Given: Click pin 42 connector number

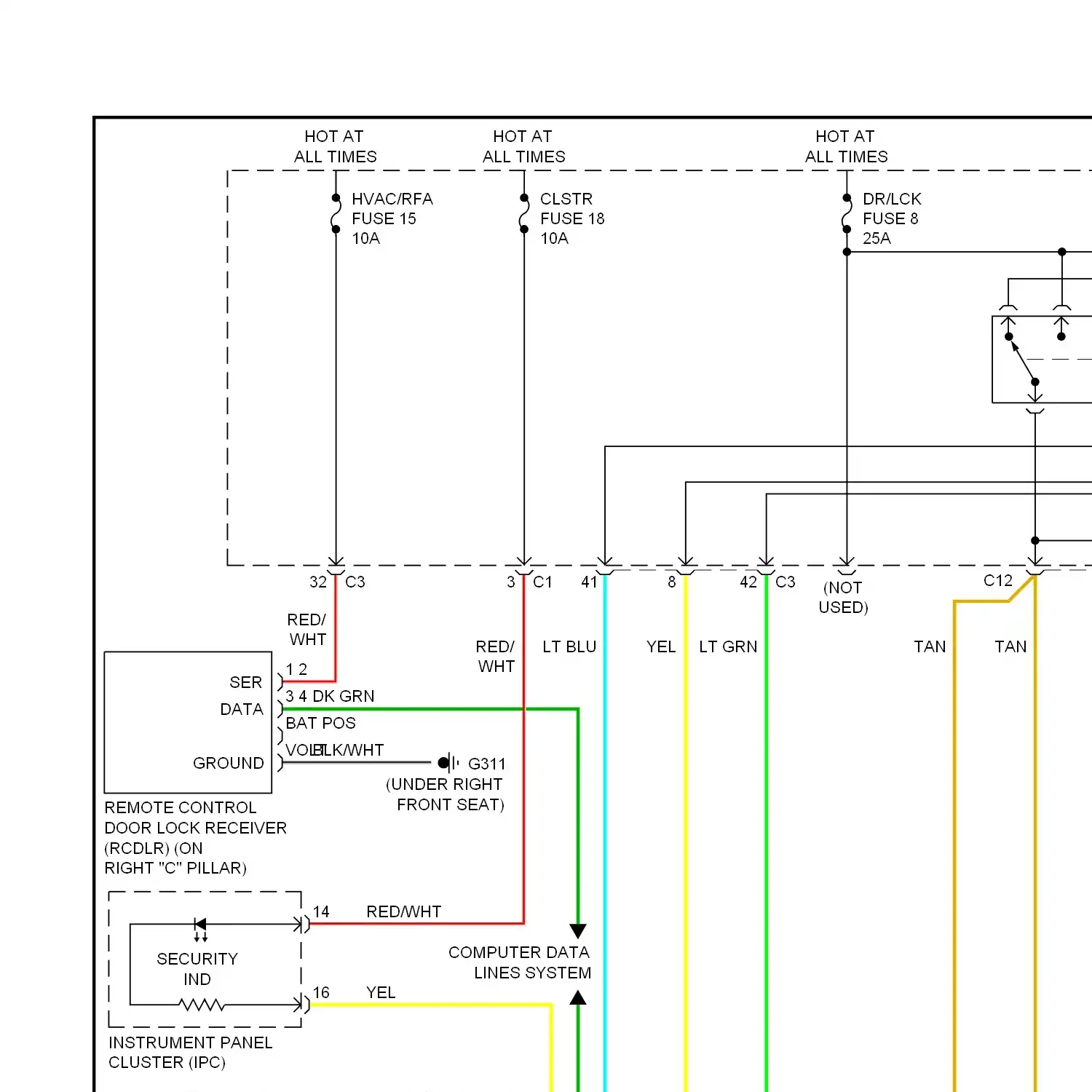Looking at the screenshot, I should point(748,582).
